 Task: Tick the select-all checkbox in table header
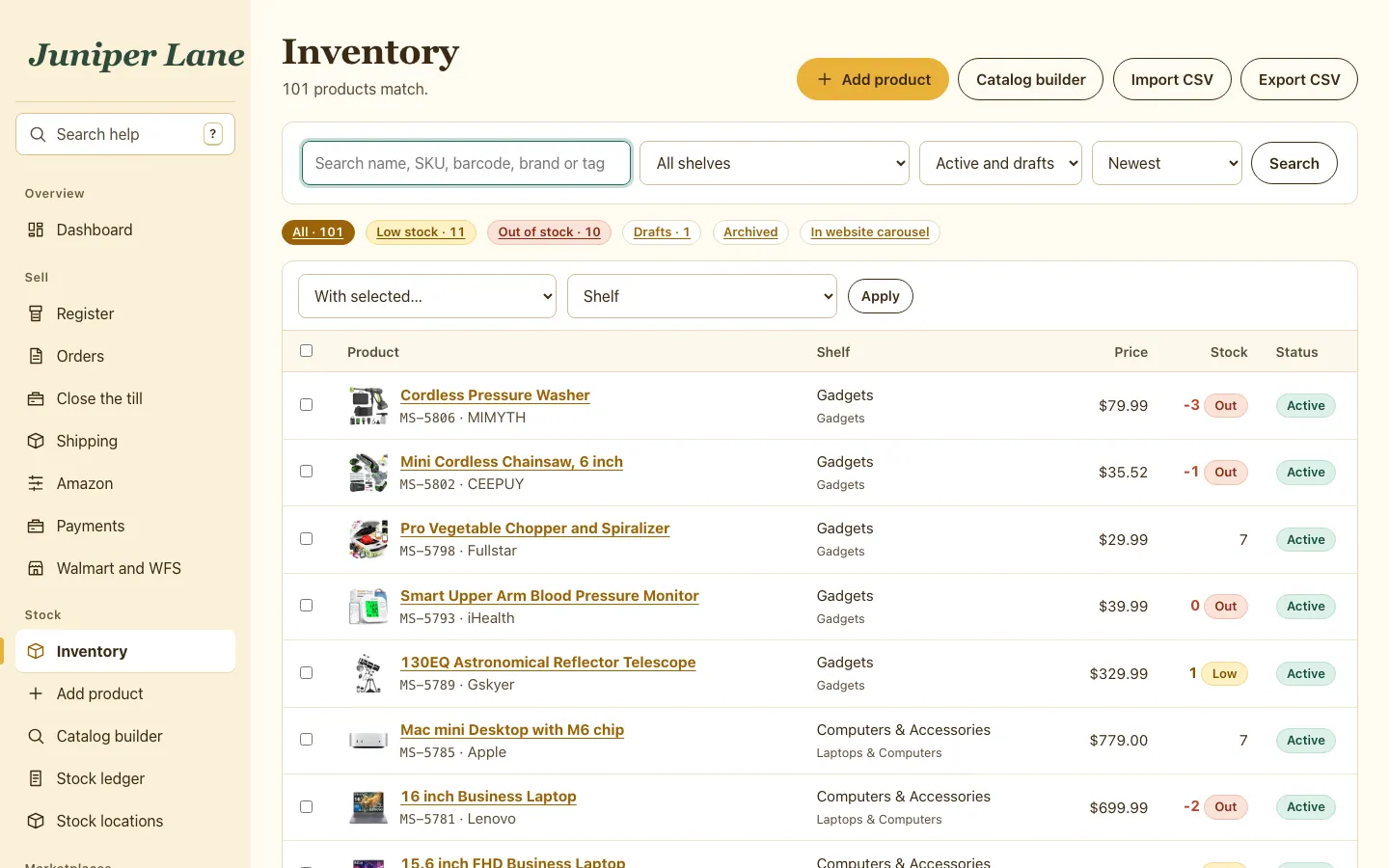point(306,351)
